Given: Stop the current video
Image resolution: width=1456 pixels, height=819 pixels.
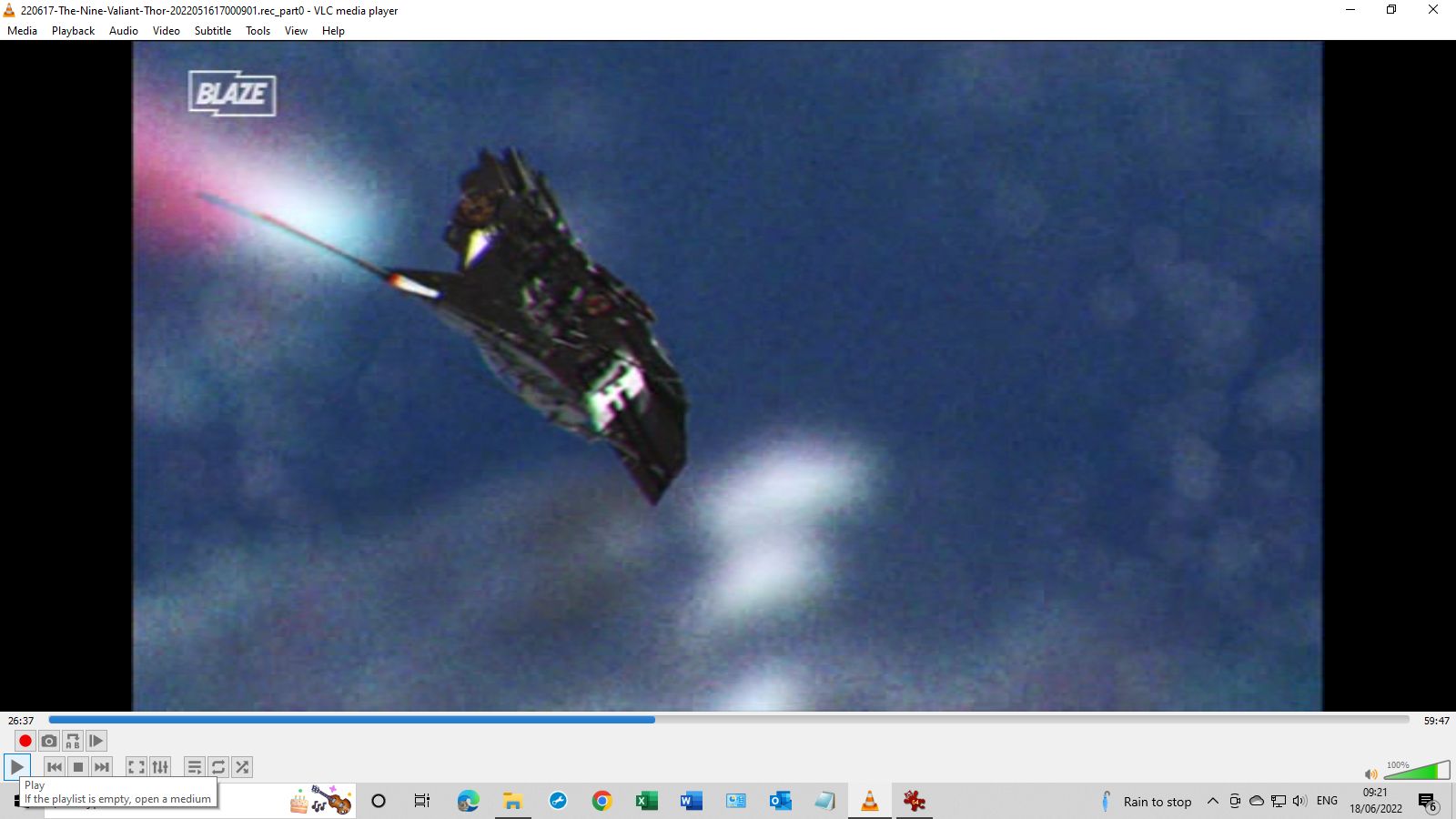Looking at the screenshot, I should [x=77, y=766].
